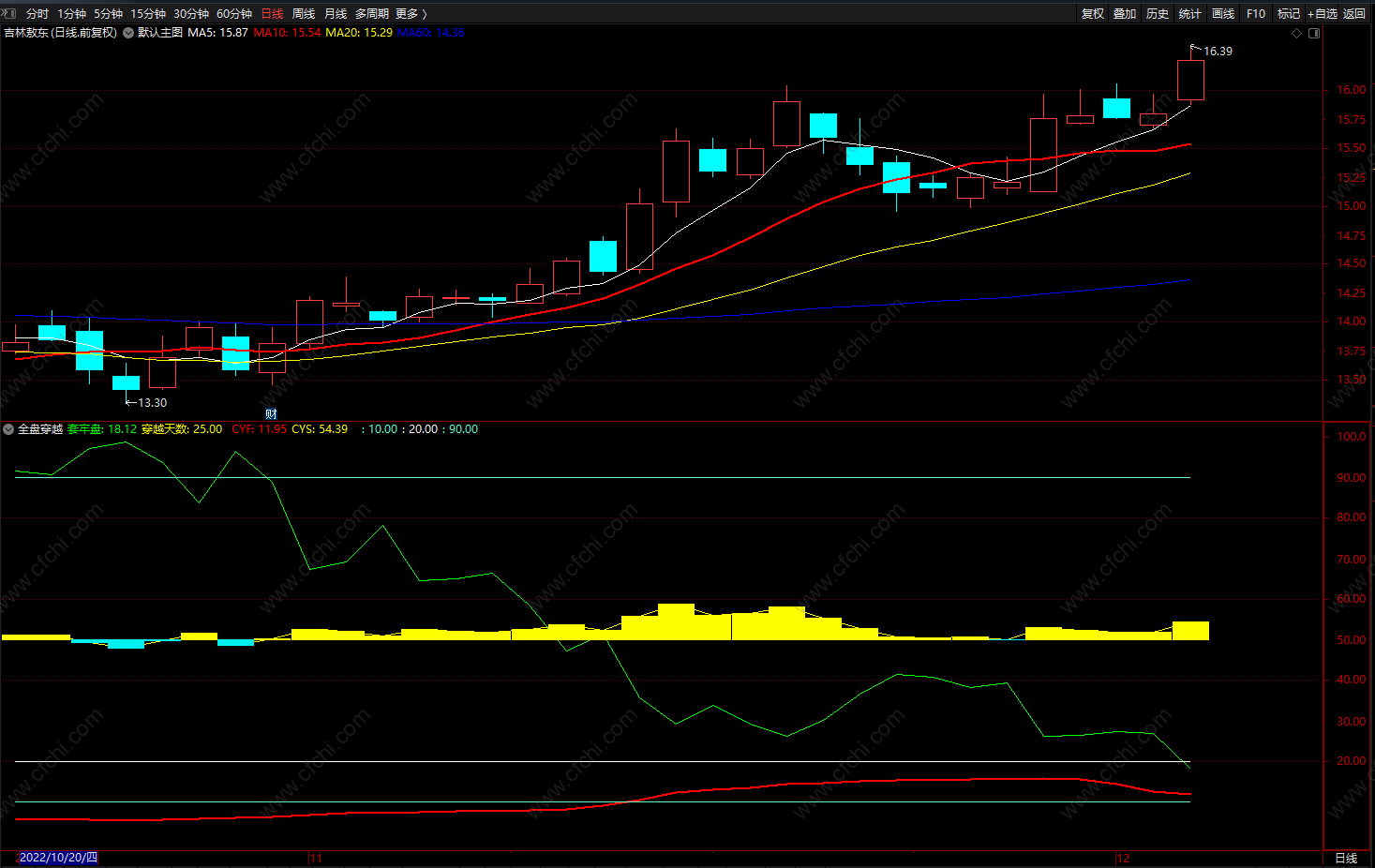Click the 标记 mark button
This screenshot has height=868, width=1375.
point(1289,14)
